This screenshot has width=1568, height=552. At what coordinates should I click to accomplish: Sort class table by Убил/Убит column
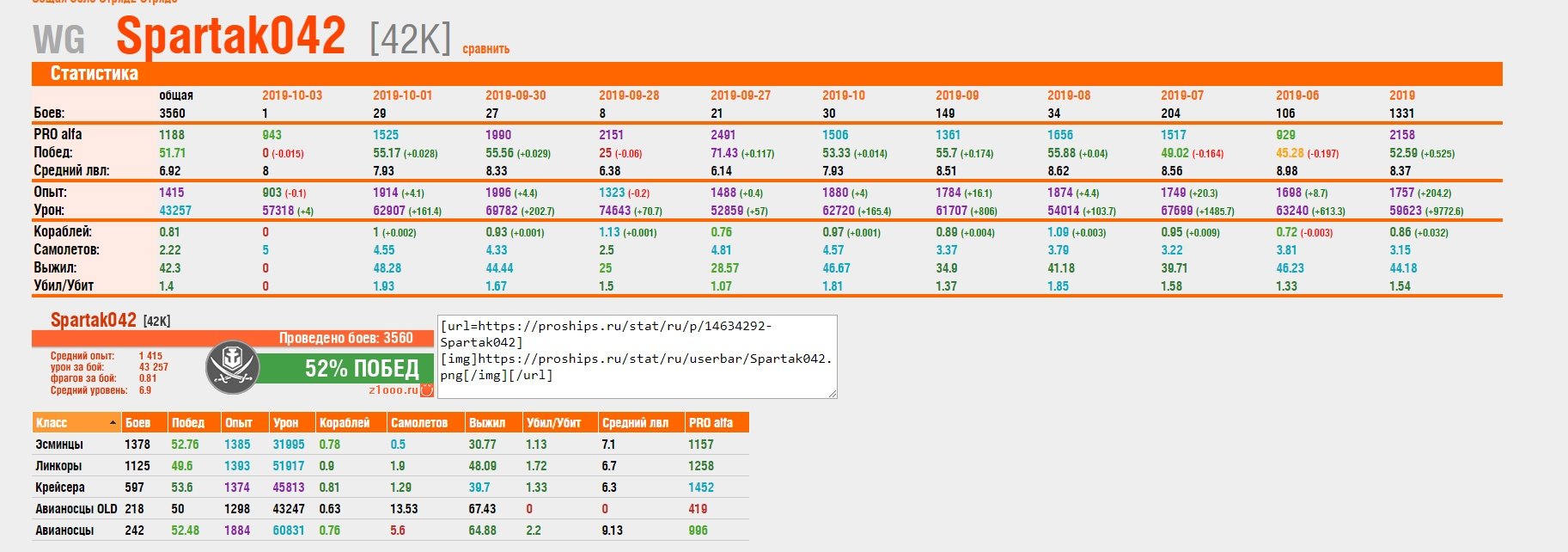click(560, 422)
